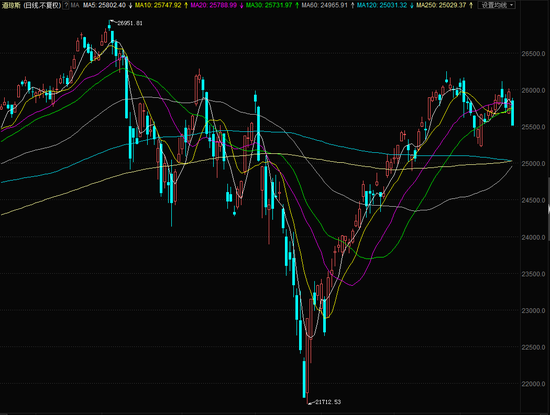Screen dimensions: 550x415
Task: Click the high marker labeled 26951.81
Action: click(129, 23)
